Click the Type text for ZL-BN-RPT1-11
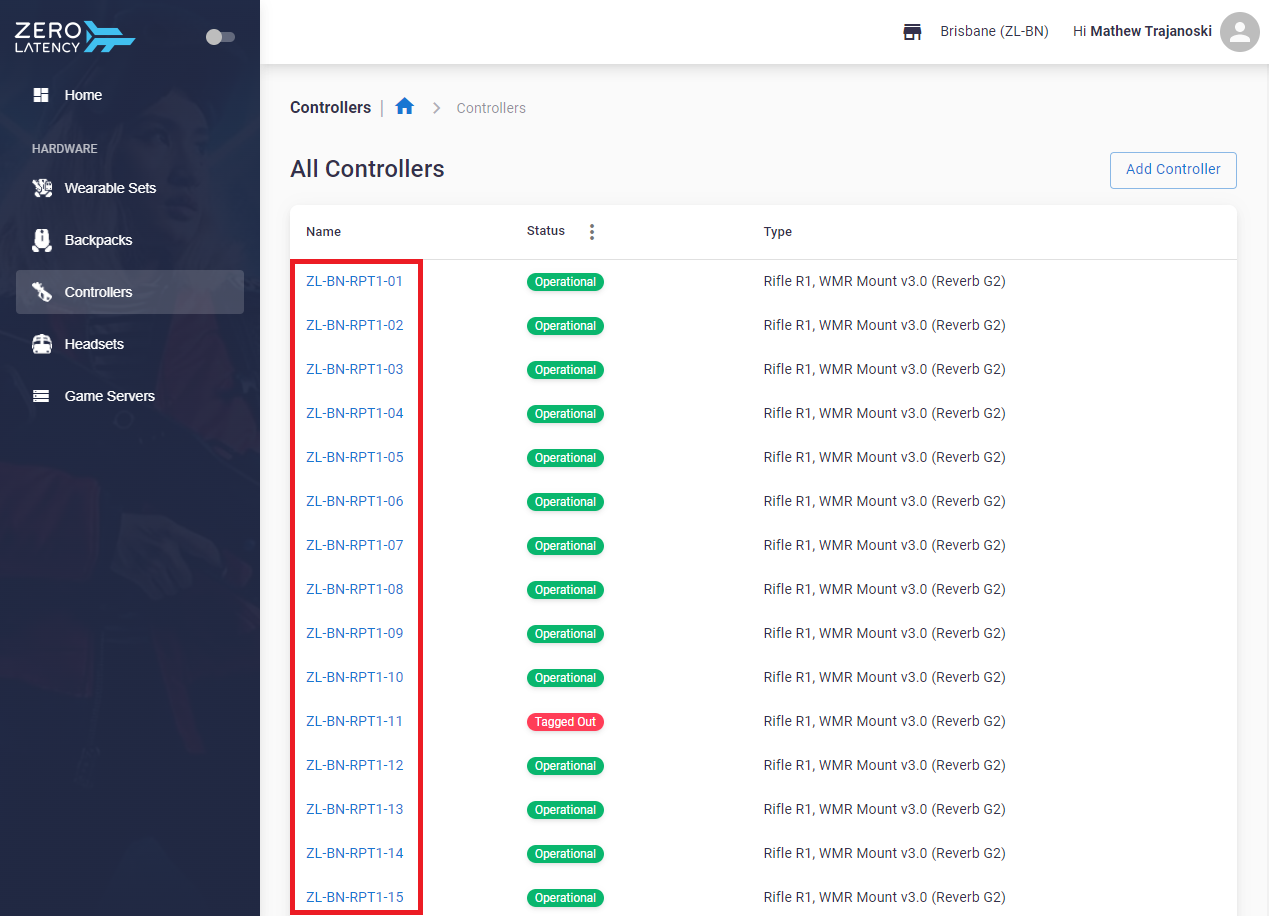1269x916 pixels. (884, 721)
